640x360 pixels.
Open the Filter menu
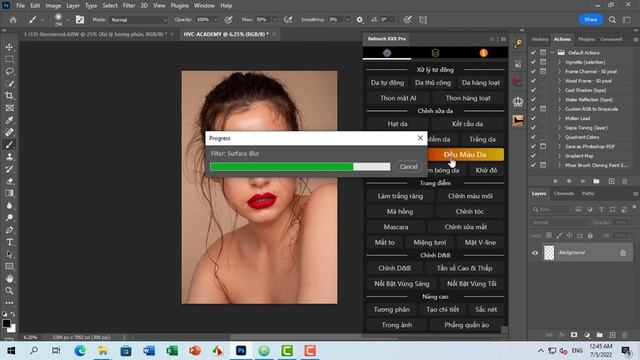129,6
